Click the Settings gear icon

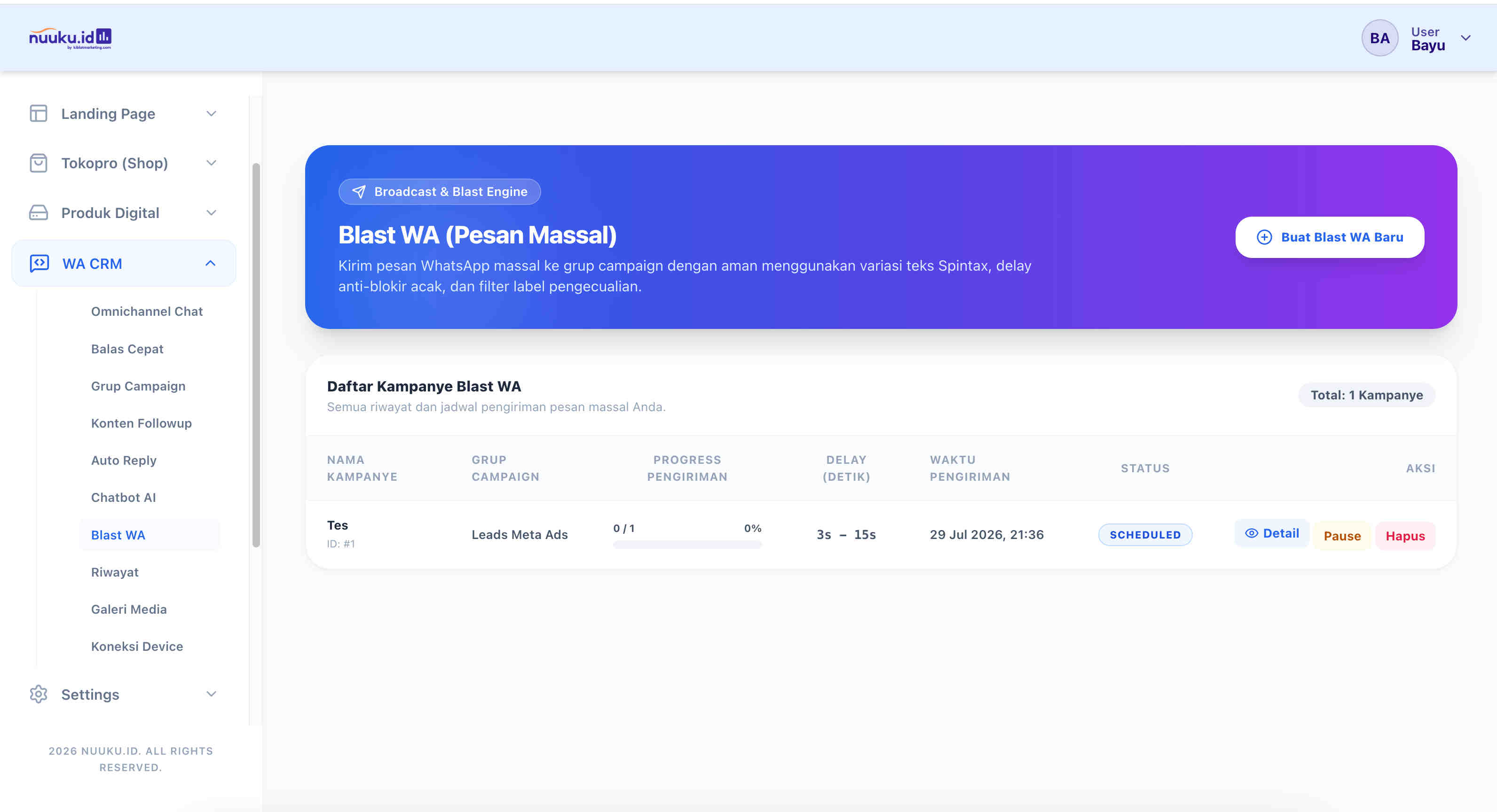tap(39, 694)
